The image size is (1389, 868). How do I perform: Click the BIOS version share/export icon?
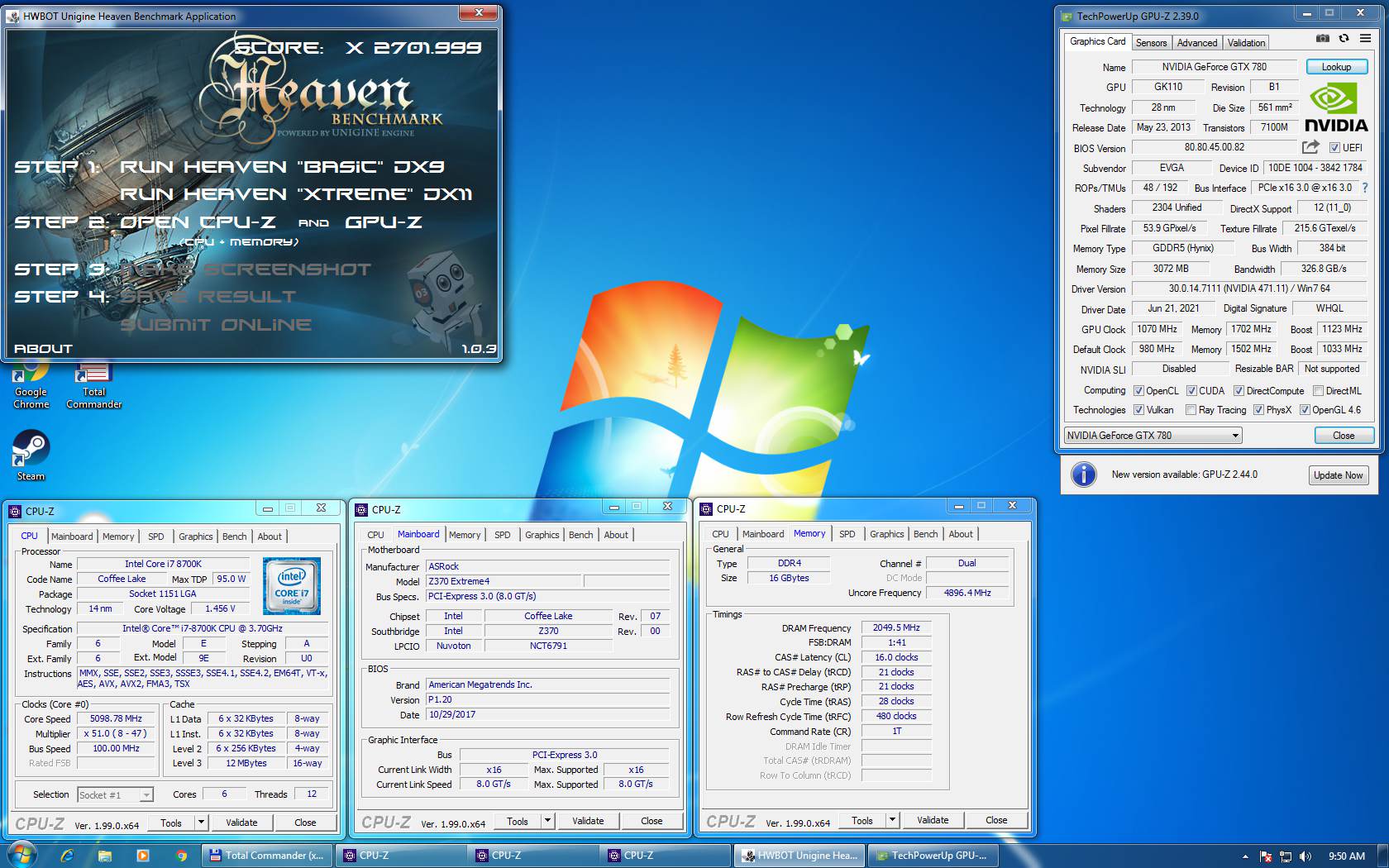tap(1310, 147)
